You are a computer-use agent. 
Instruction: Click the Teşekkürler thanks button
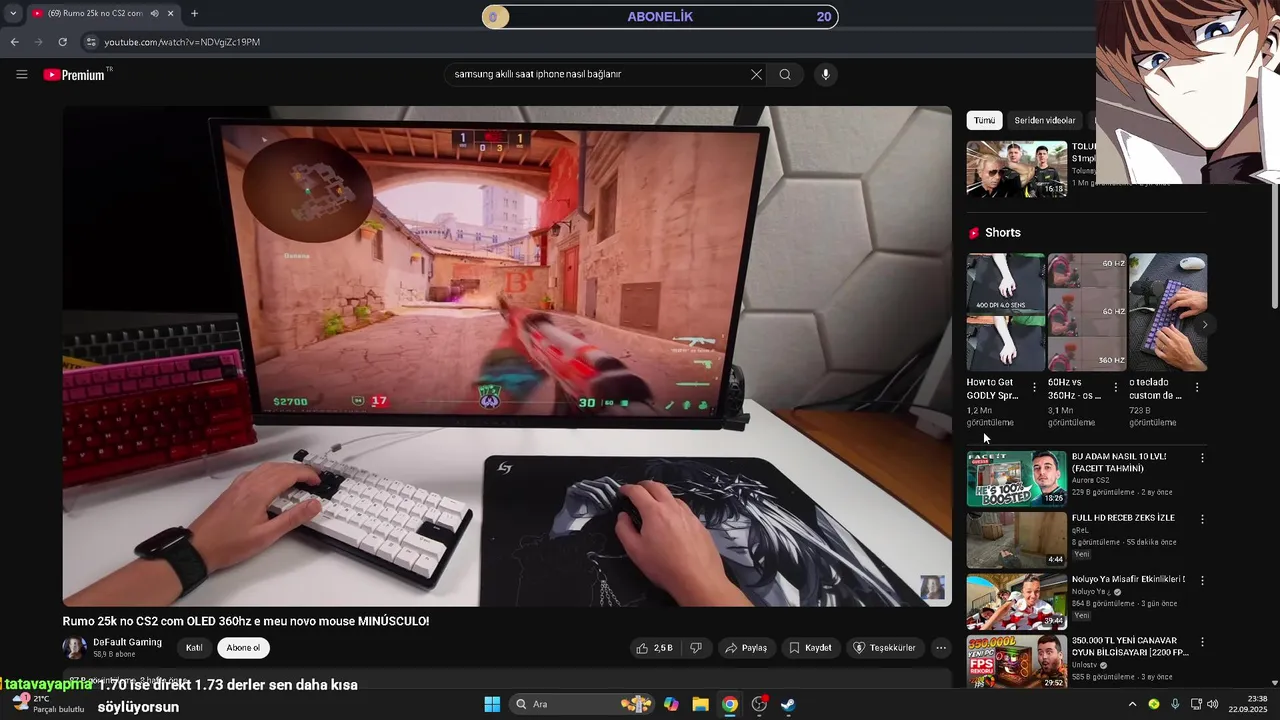click(884, 648)
